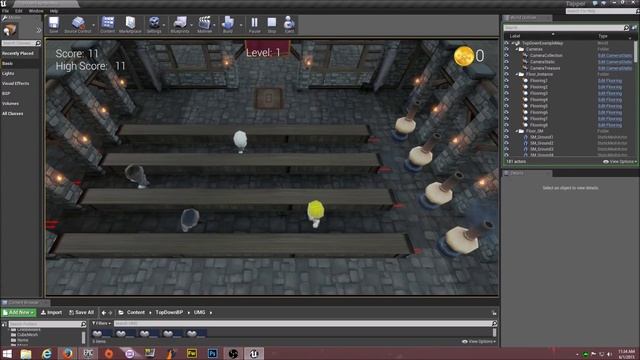Screen dimensions: 640x360
Task: Select the All Classes category
Action: coord(13,114)
